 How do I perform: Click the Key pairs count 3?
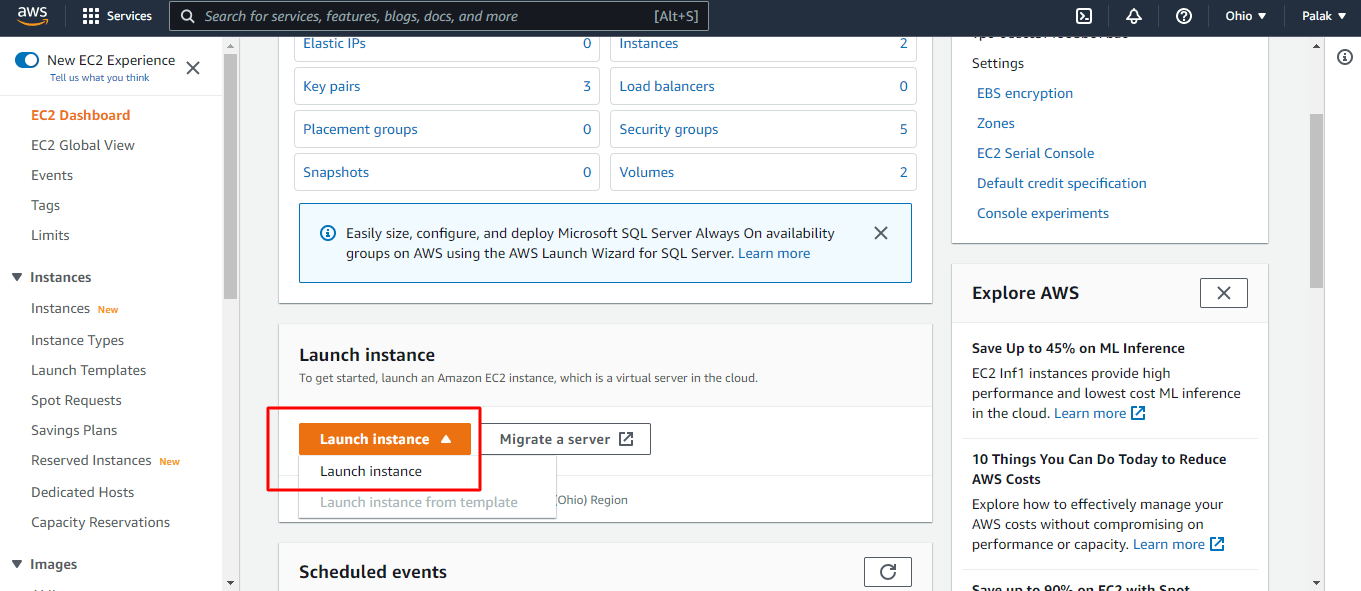point(587,86)
